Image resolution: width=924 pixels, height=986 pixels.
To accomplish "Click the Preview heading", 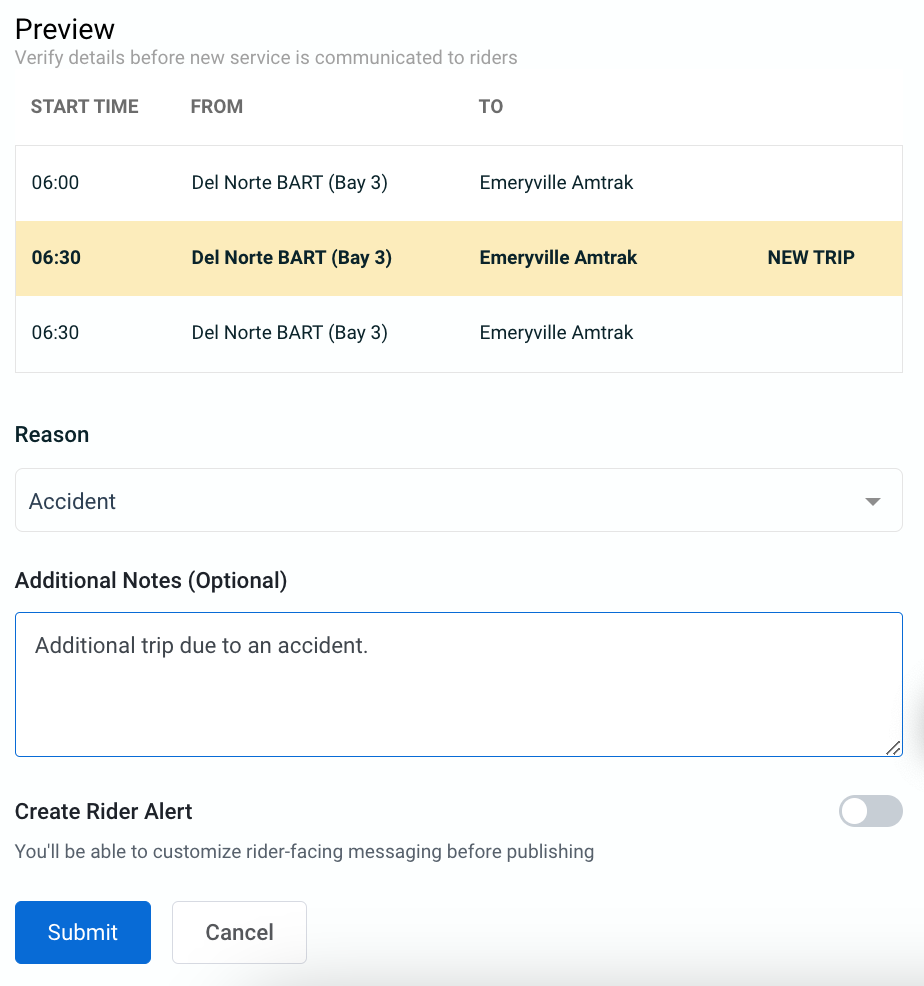I will 65,29.
